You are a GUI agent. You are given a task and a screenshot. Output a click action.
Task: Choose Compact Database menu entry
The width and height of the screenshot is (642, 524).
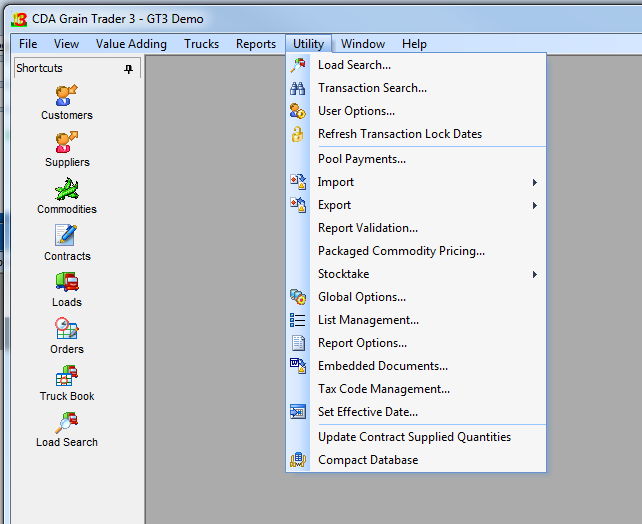pos(368,460)
